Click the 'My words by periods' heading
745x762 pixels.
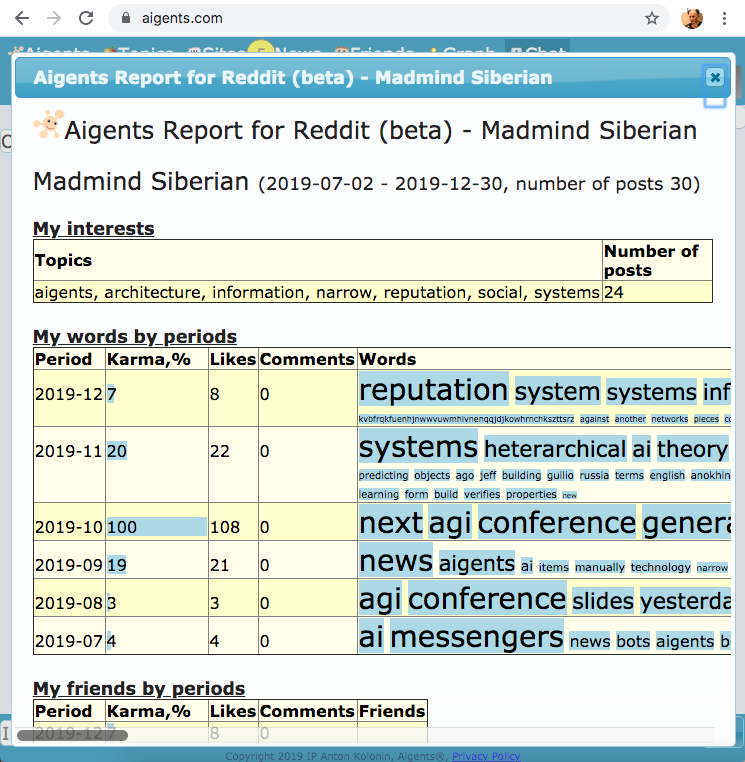[135, 336]
